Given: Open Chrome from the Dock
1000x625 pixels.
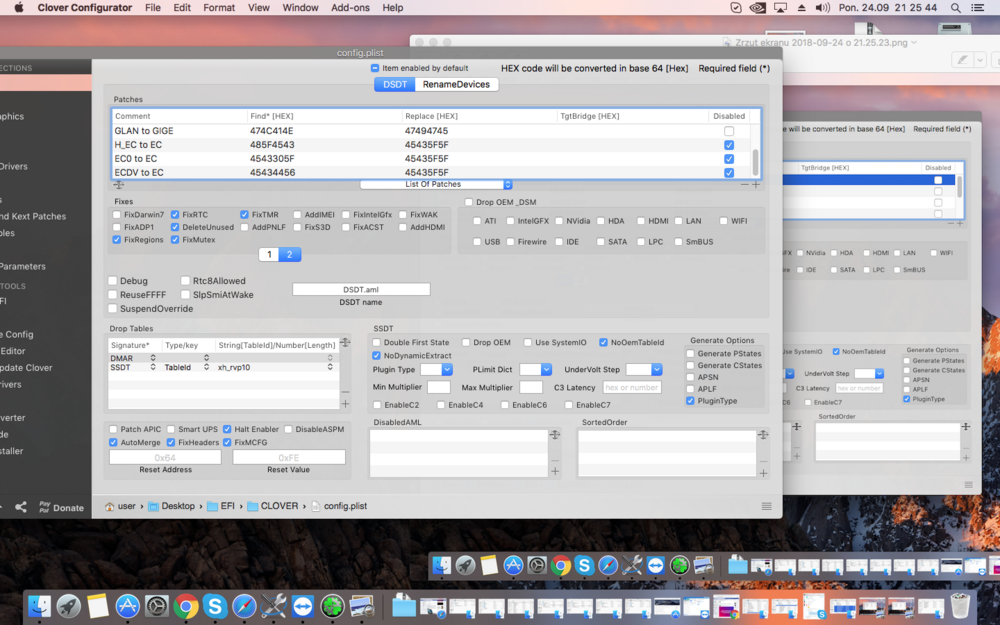Looking at the screenshot, I should [x=185, y=606].
